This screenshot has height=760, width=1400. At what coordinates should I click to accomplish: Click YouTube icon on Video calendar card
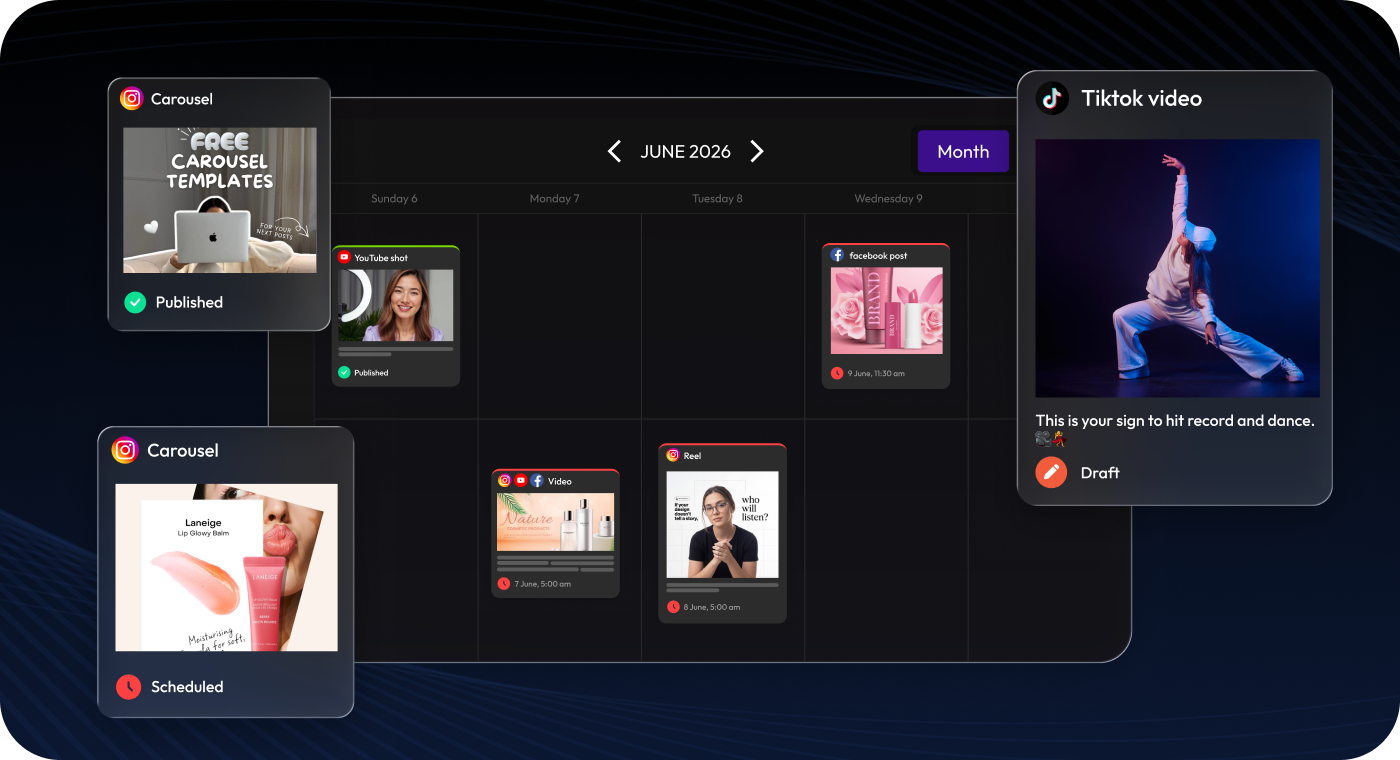[521, 481]
